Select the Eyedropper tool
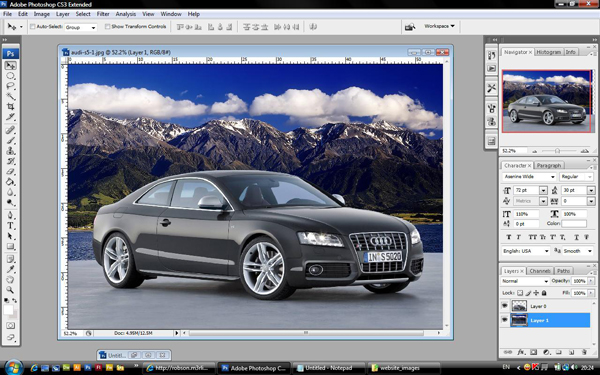This screenshot has width=600, height=375. pyautogui.click(x=10, y=270)
